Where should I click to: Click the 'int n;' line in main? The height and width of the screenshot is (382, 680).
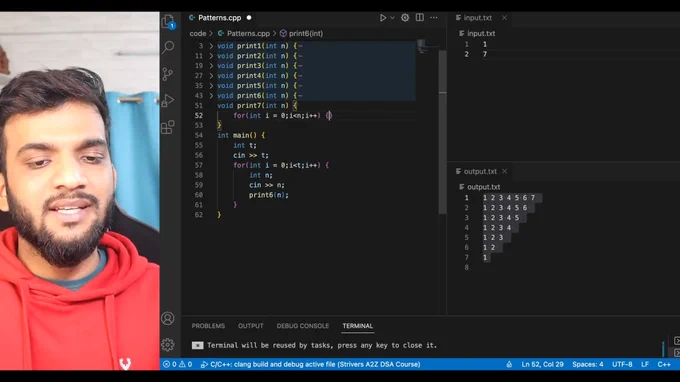[261, 175]
